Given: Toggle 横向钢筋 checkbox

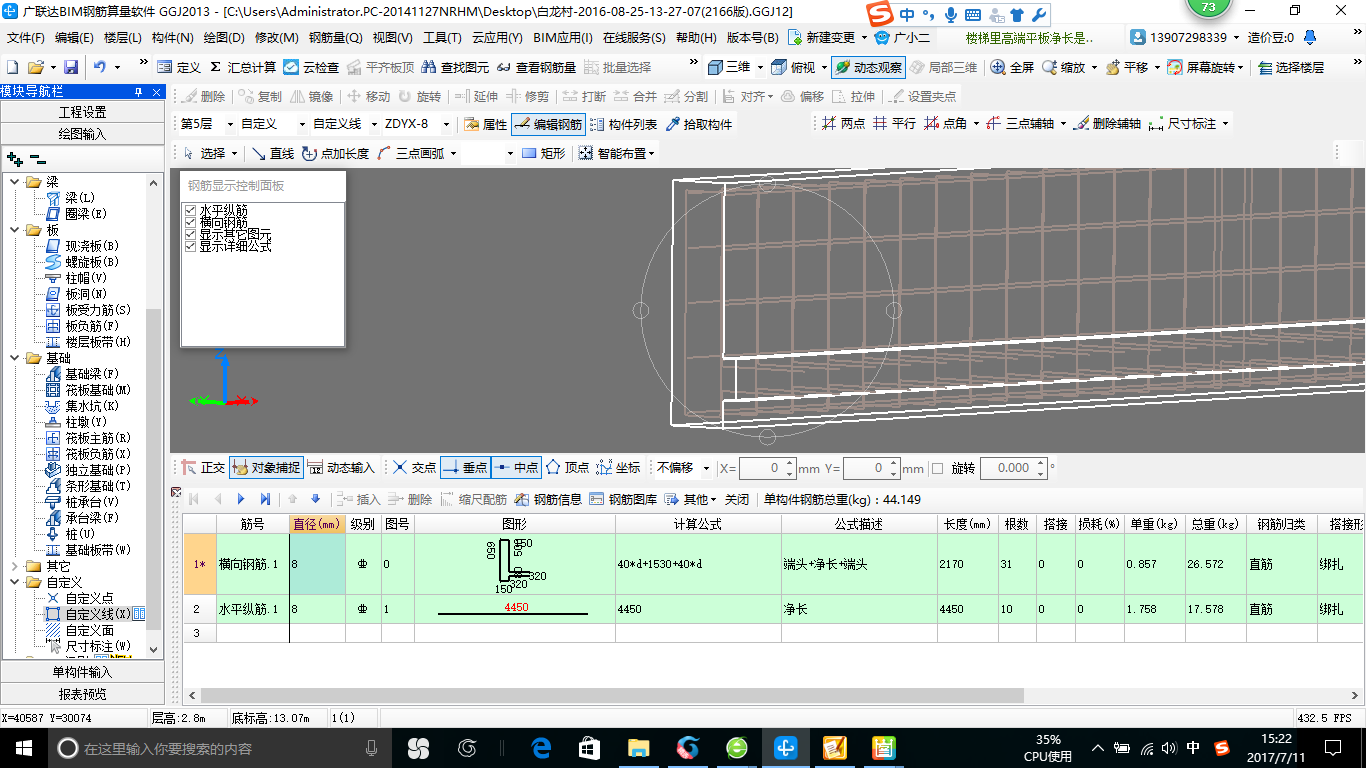Looking at the screenshot, I should coord(190,222).
